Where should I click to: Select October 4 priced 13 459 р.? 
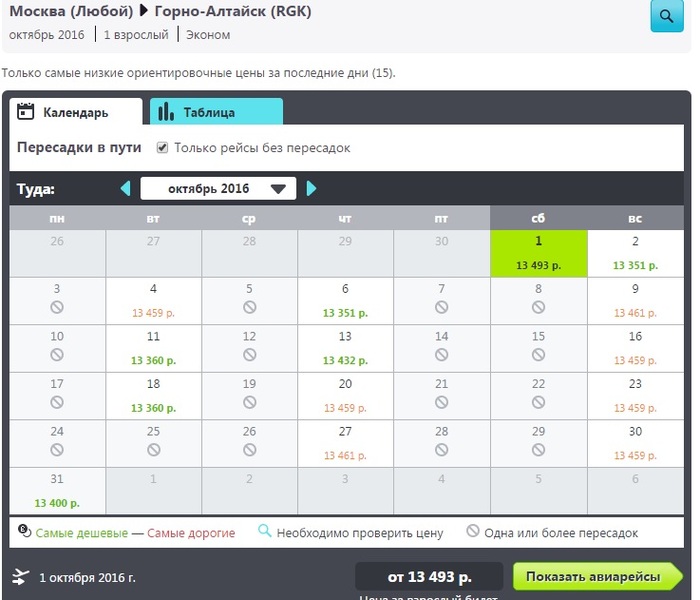coord(153,300)
